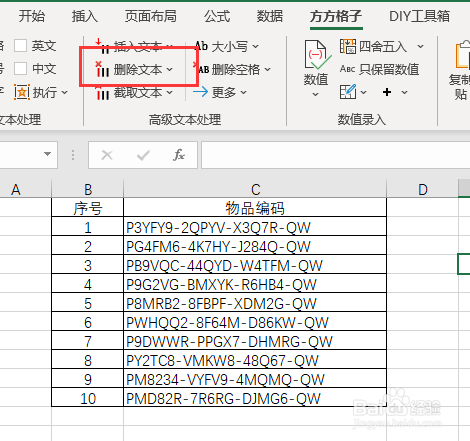
Task: Click the 只保留数值 Abc icon
Action: [347, 69]
